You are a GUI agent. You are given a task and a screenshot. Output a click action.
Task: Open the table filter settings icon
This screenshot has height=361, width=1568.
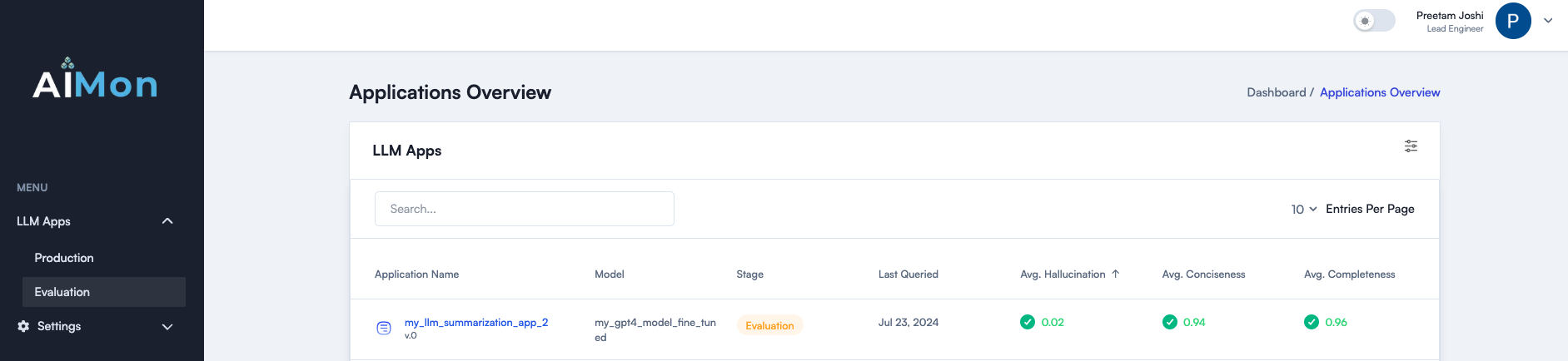1411,146
